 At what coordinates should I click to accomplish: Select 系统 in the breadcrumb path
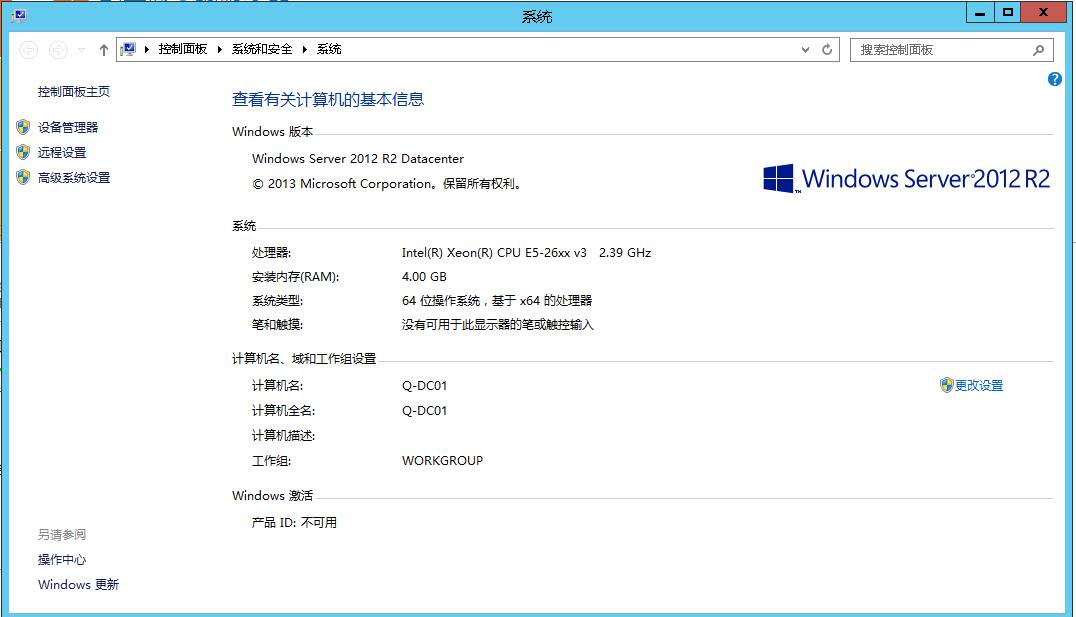coord(329,49)
